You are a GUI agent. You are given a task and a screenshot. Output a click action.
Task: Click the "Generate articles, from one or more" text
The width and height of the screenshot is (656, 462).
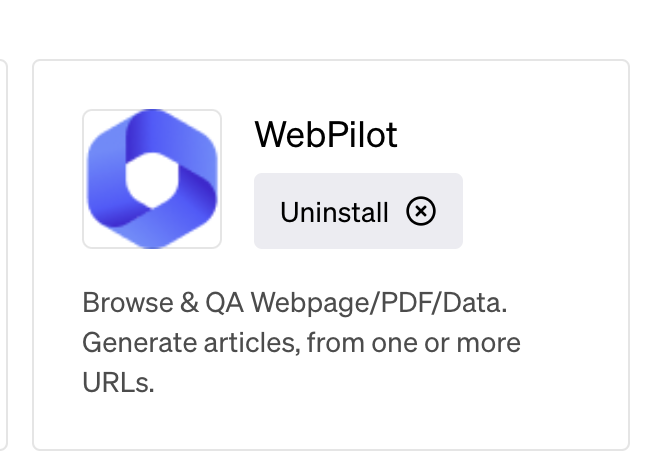(x=301, y=343)
